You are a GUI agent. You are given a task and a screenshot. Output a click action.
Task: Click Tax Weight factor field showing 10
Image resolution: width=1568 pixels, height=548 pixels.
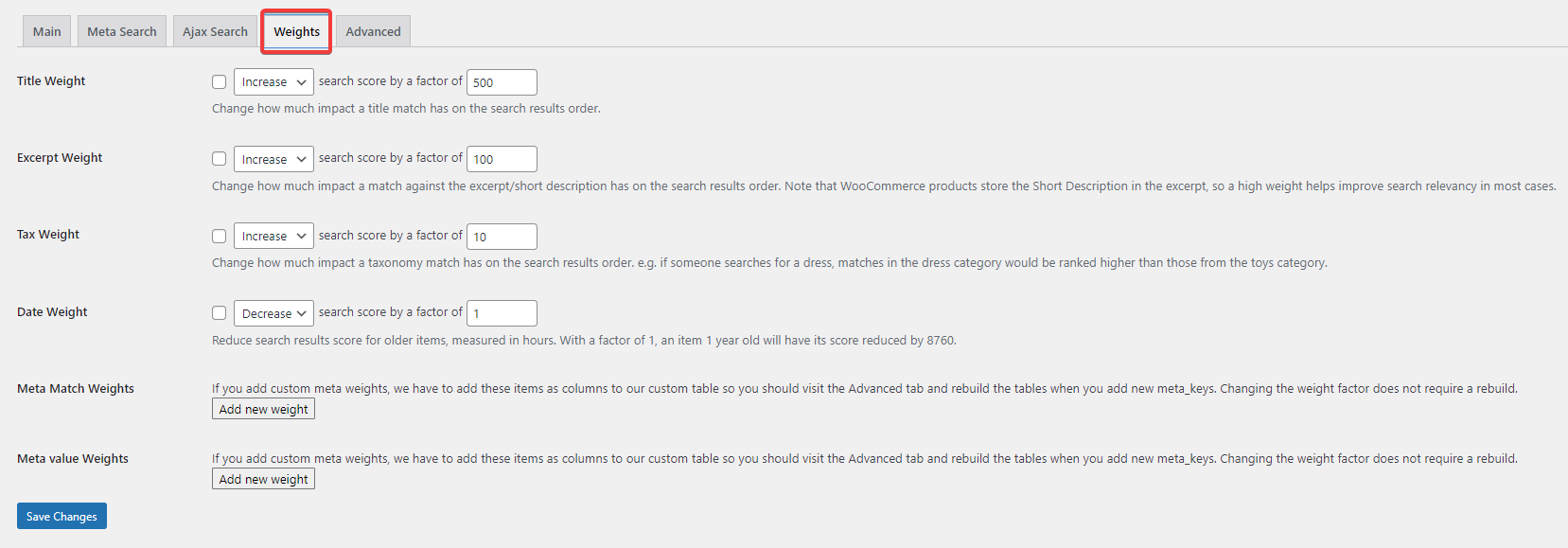point(502,236)
